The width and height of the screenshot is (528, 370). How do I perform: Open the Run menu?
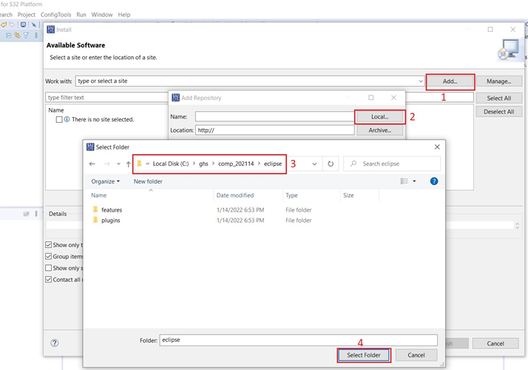pos(81,15)
